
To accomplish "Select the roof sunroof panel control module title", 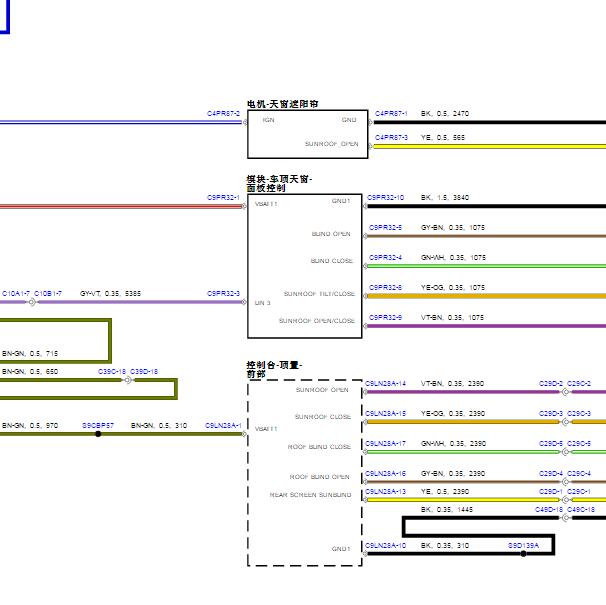I will pos(279,184).
